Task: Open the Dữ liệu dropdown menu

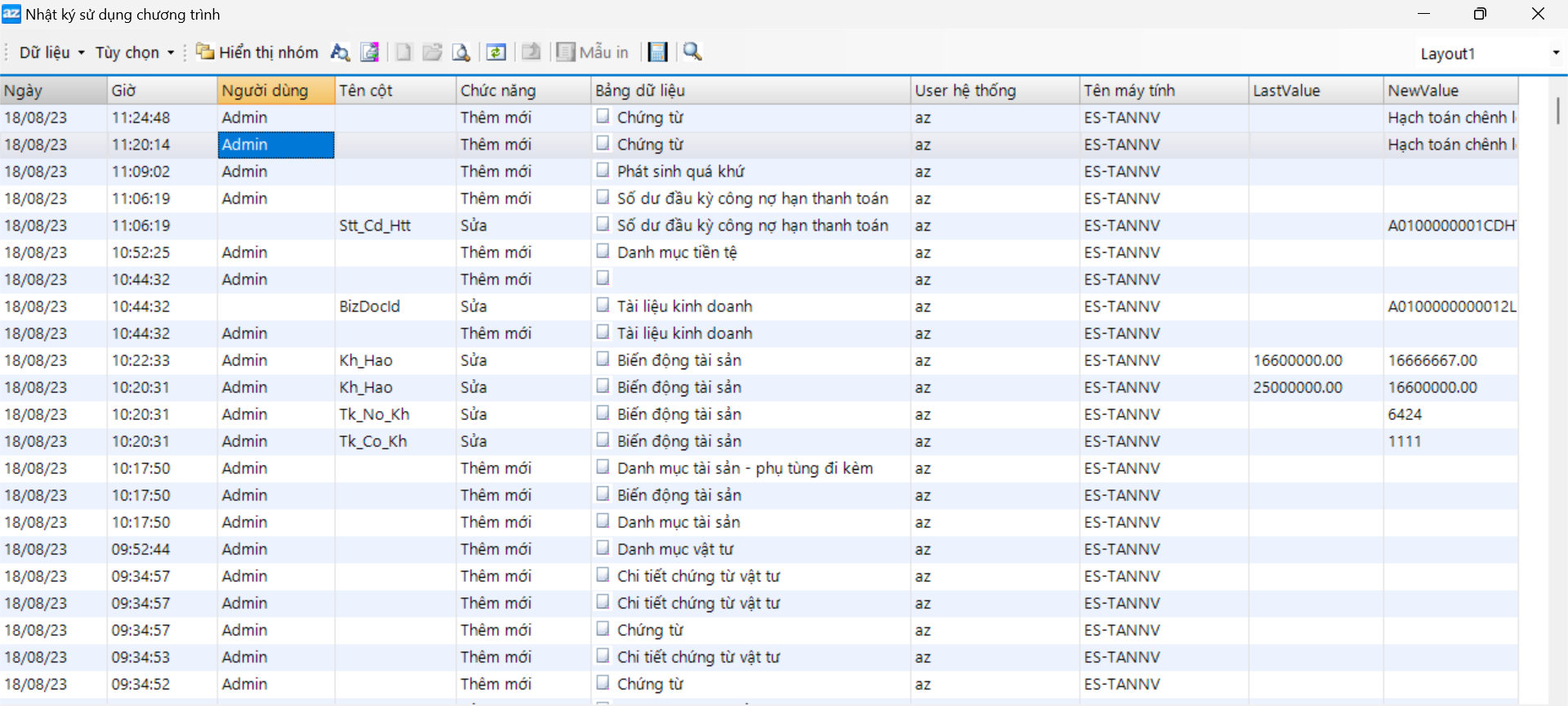Action: 51,52
